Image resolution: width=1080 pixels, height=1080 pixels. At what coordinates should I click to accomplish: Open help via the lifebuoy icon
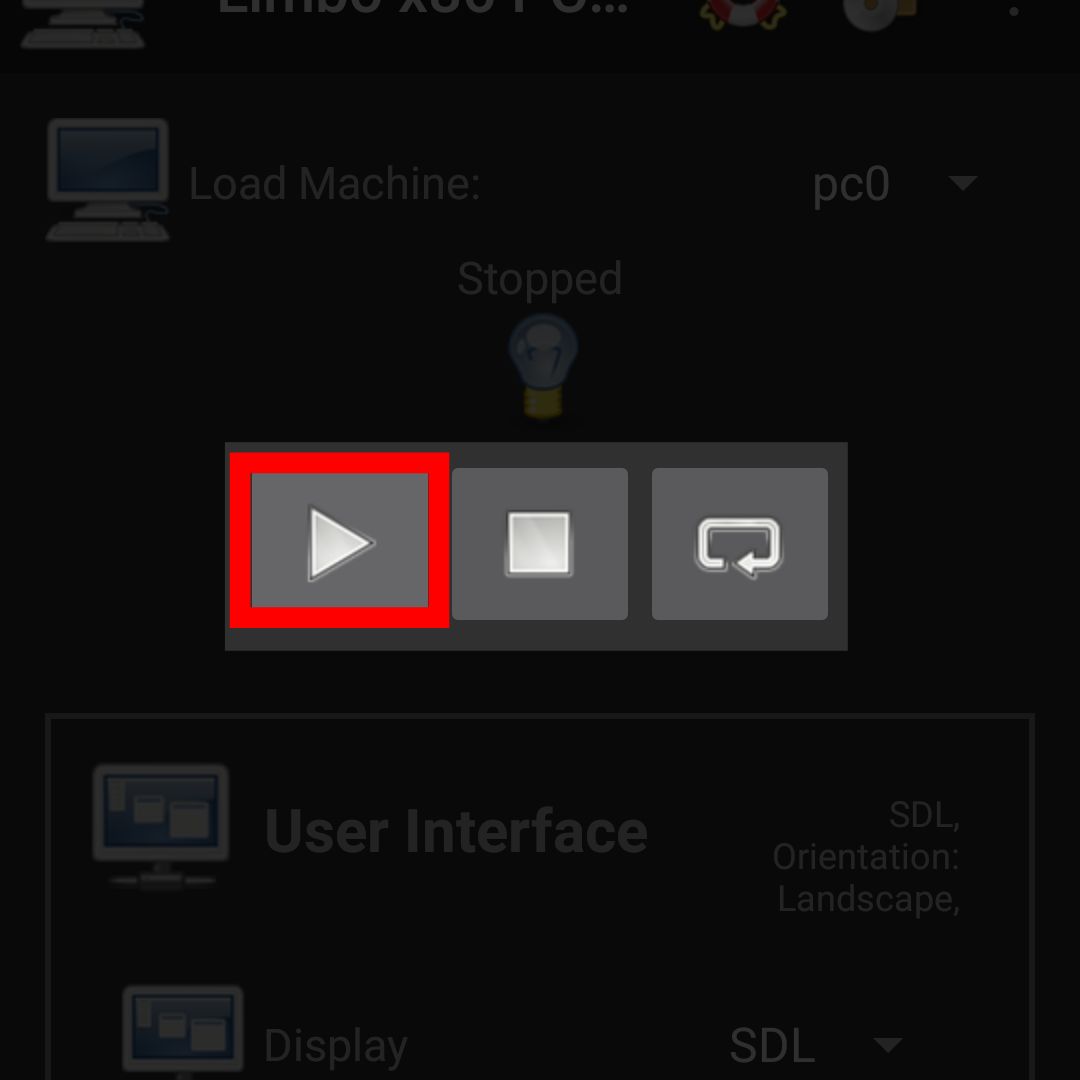743,12
